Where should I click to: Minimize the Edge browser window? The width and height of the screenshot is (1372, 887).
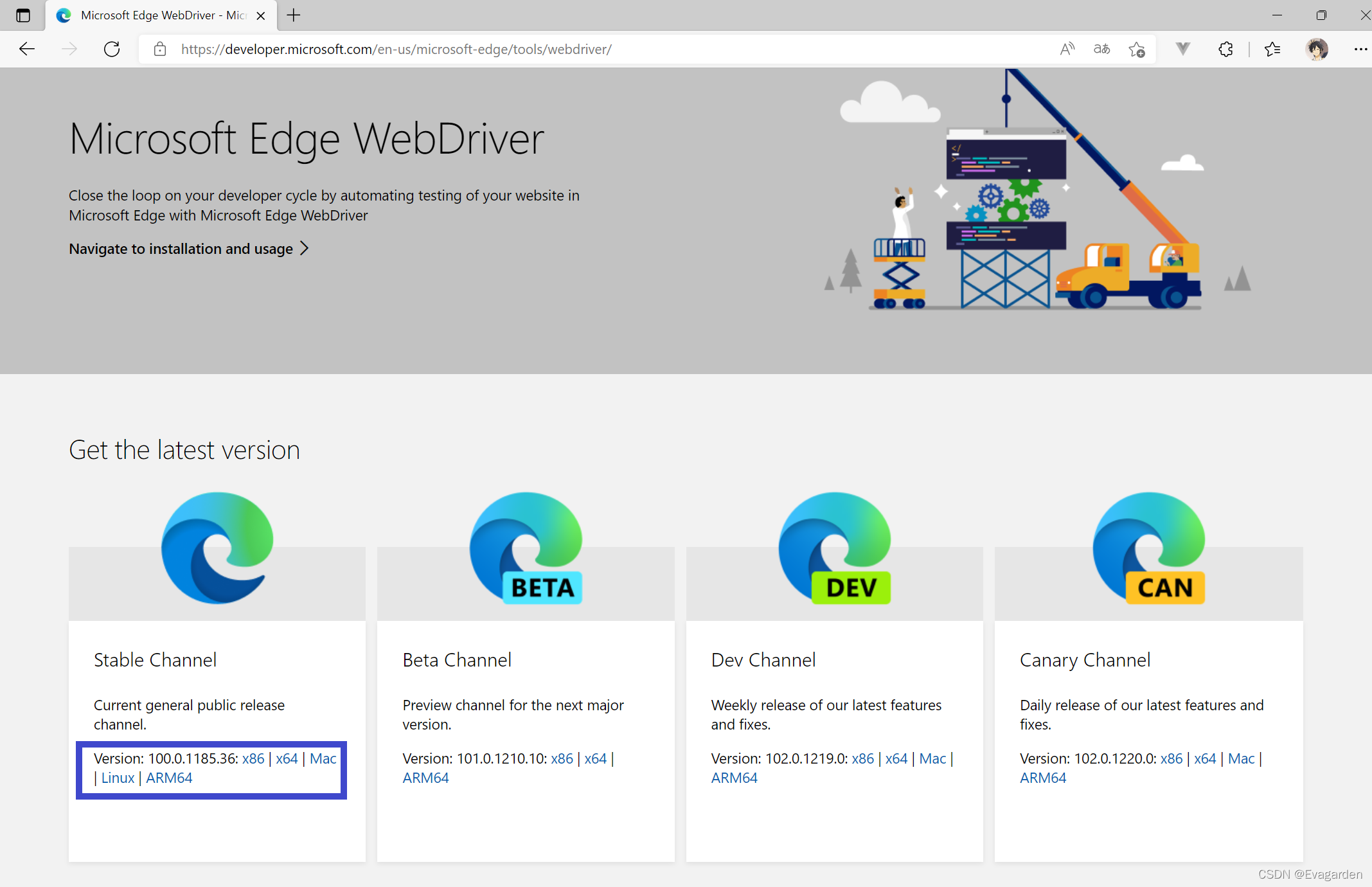coord(1277,15)
